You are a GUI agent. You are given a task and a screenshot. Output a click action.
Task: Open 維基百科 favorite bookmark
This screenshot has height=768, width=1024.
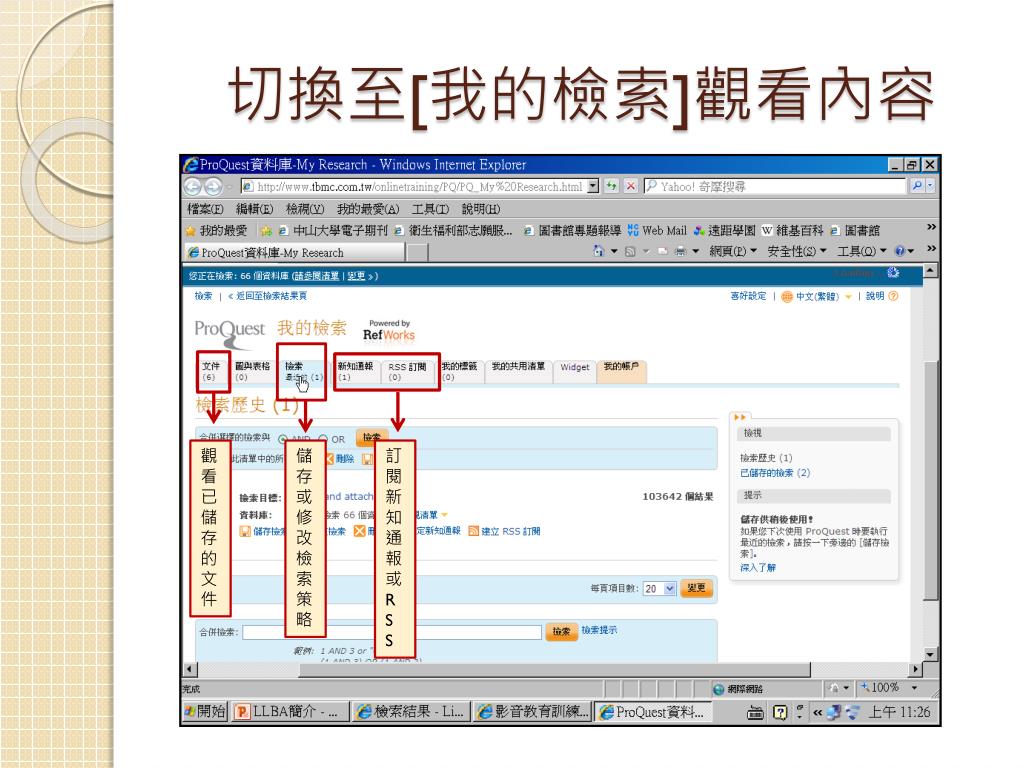pyautogui.click(x=792, y=231)
